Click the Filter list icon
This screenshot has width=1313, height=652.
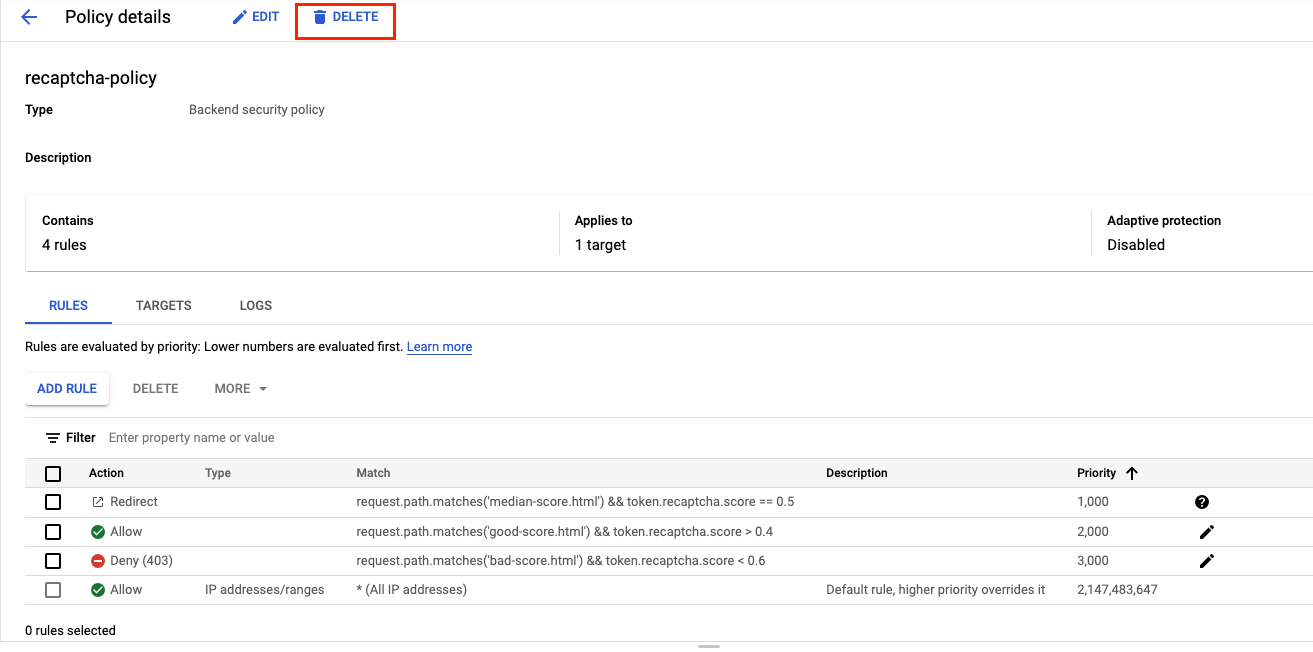point(53,438)
